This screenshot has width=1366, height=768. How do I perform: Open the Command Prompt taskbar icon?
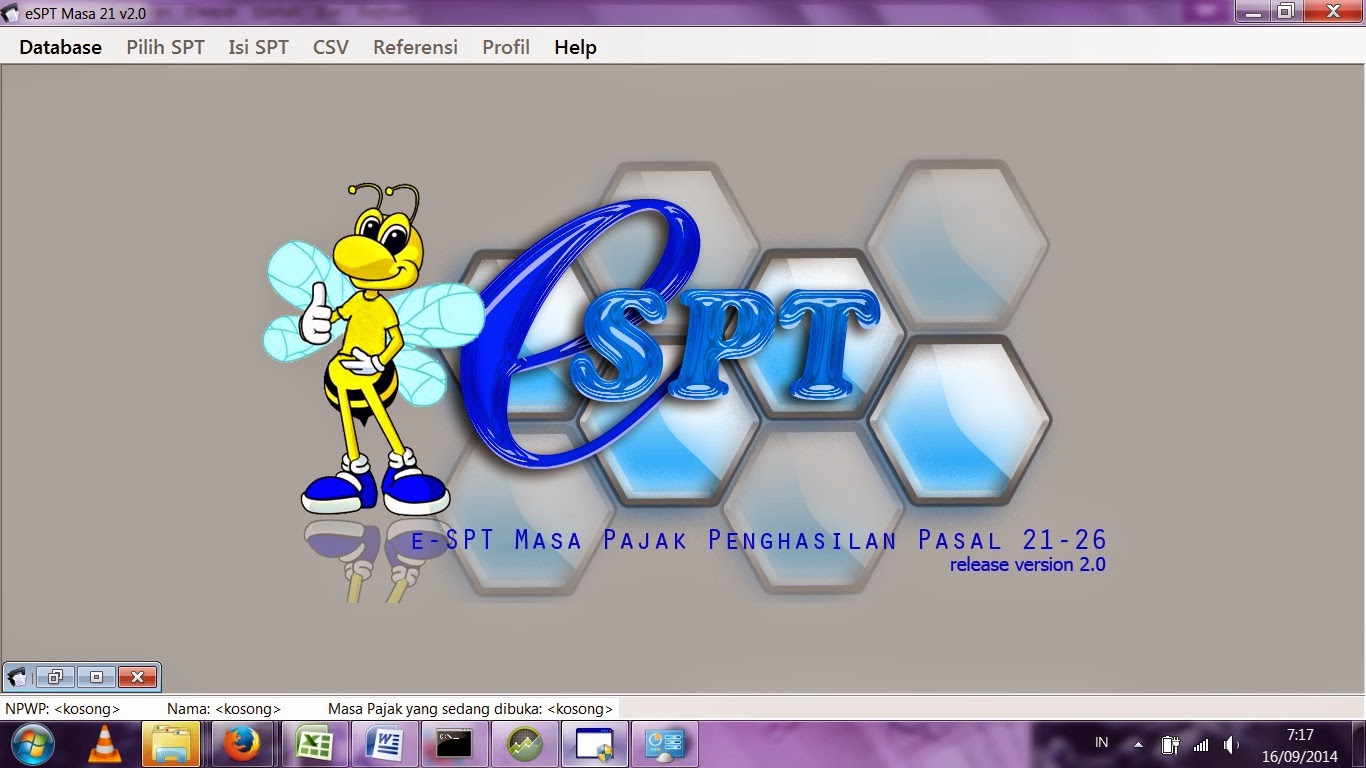pyautogui.click(x=455, y=744)
